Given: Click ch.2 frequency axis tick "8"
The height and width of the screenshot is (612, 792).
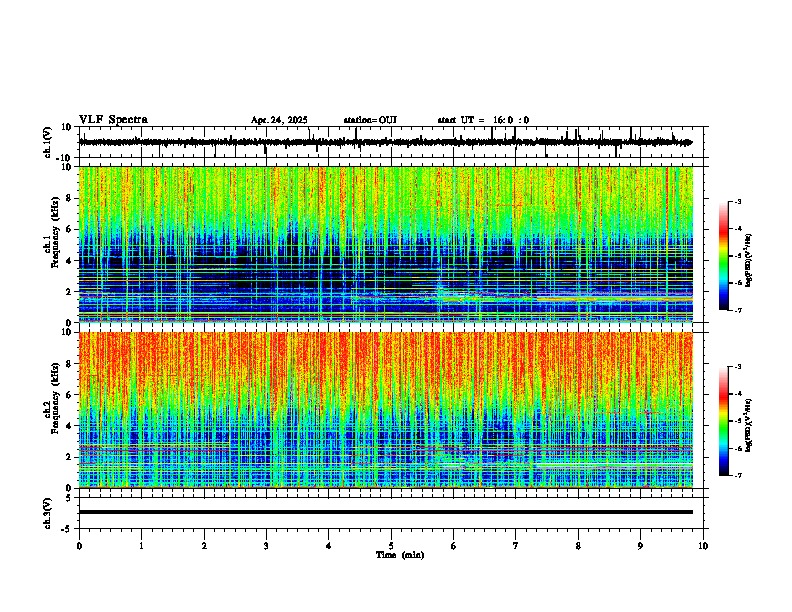Looking at the screenshot, I should pyautogui.click(x=70, y=364).
